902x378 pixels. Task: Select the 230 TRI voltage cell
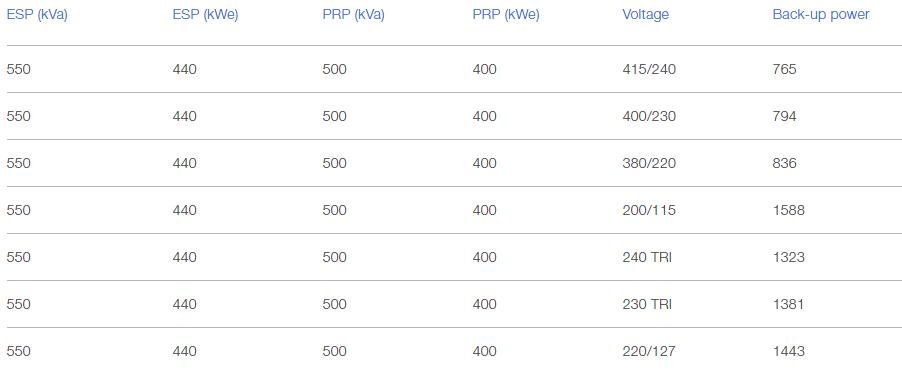pyautogui.click(x=647, y=304)
